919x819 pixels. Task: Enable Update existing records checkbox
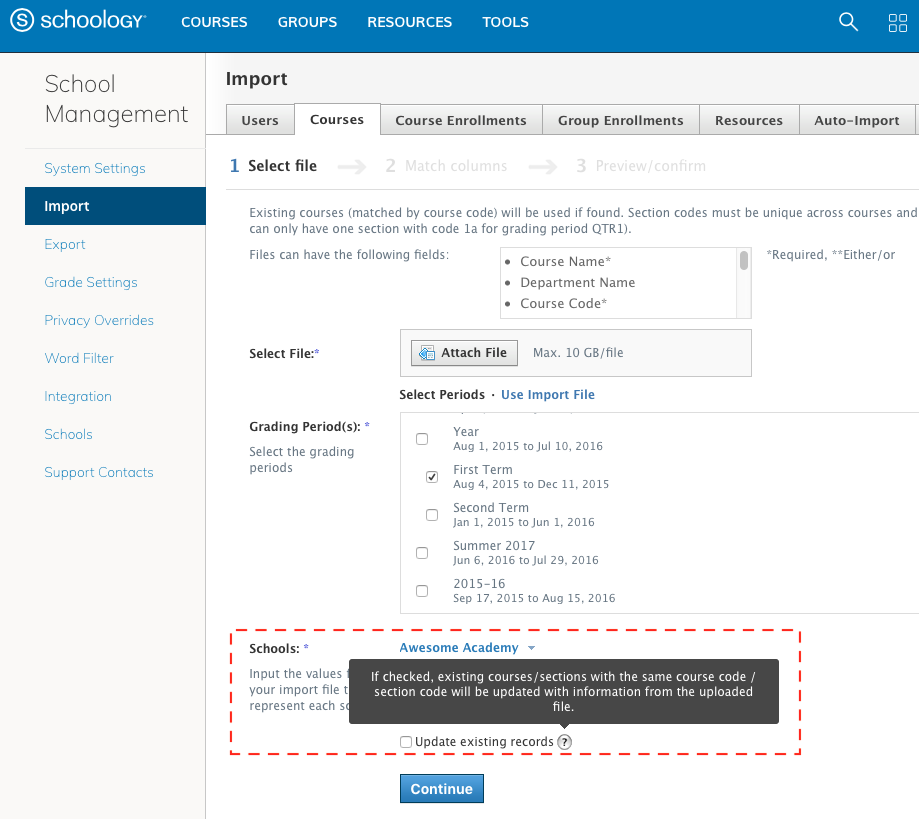click(x=406, y=742)
